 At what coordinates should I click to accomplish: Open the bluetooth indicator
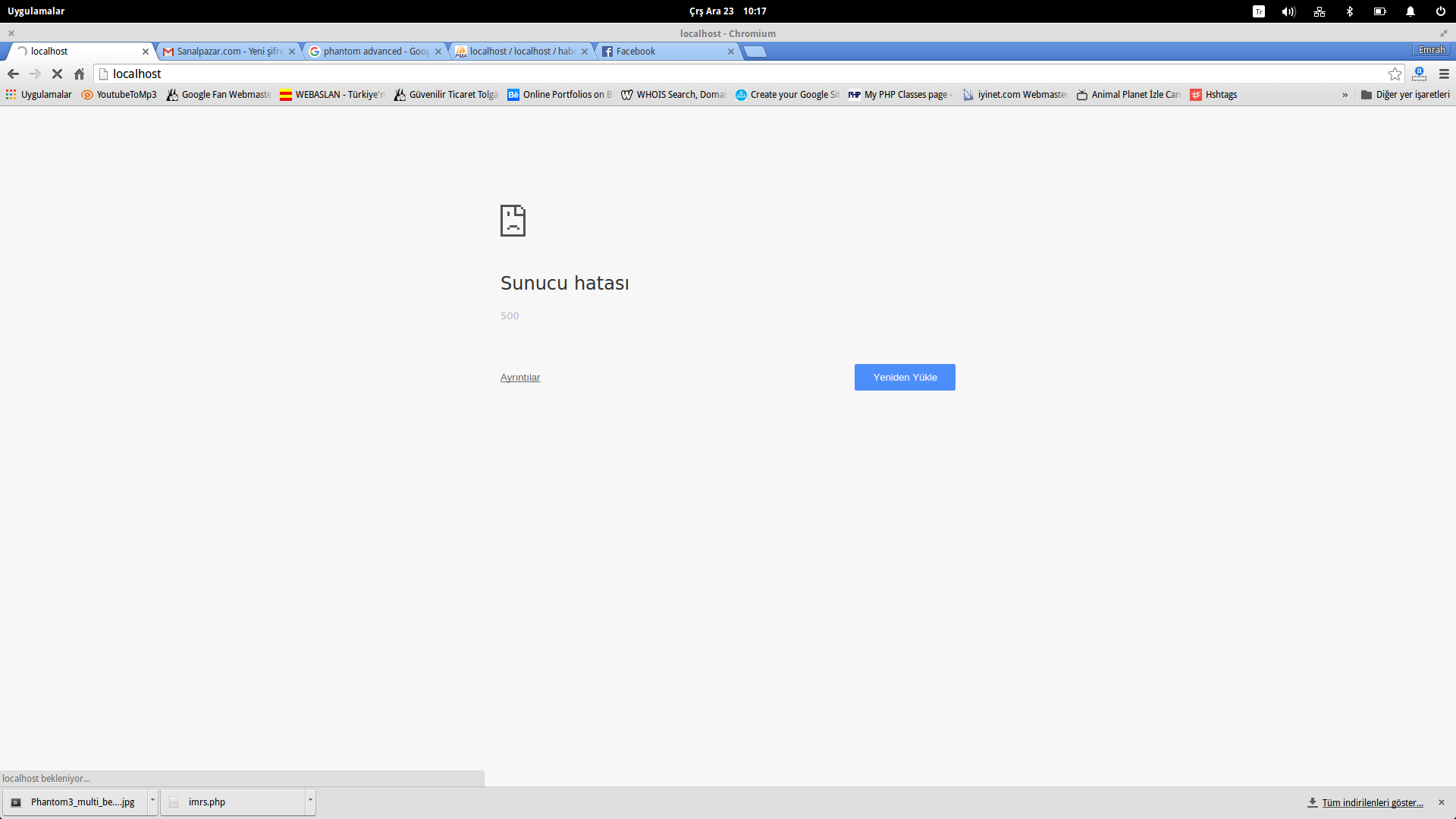[x=1349, y=11]
